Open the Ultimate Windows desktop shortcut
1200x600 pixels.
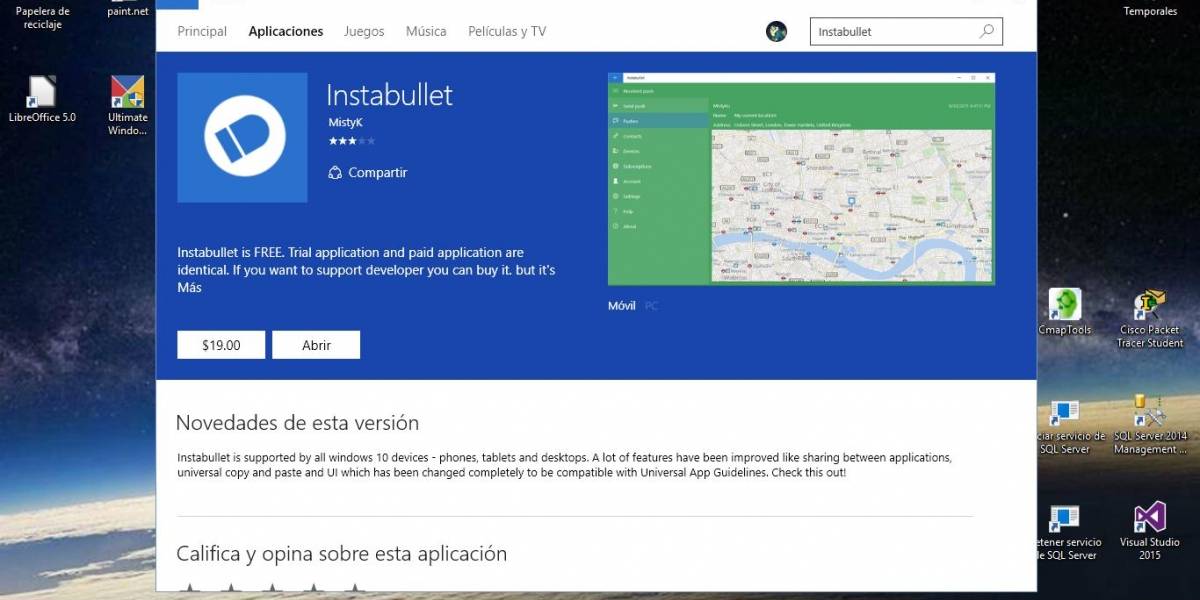128,105
